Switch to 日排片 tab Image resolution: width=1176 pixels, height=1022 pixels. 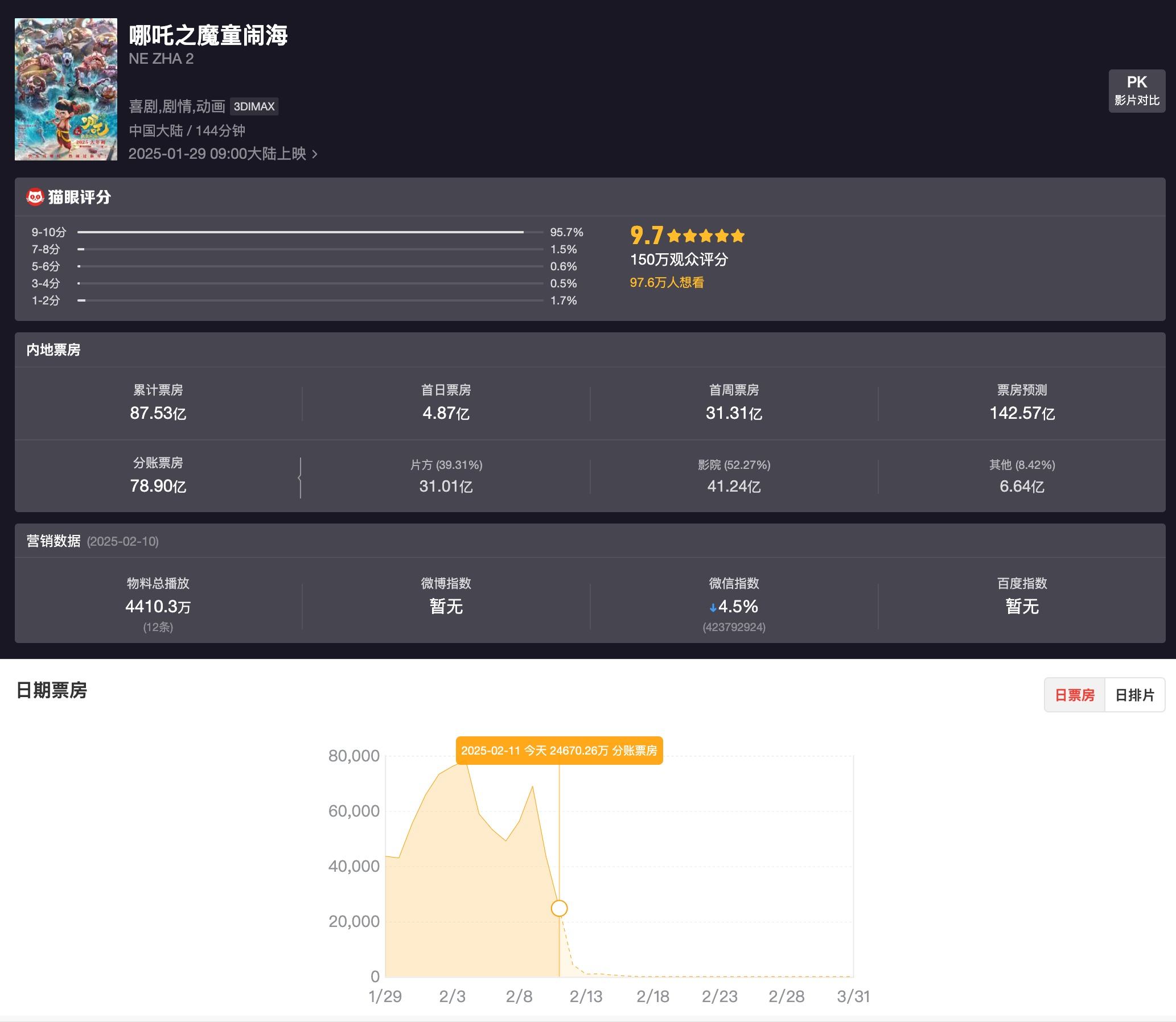tap(1134, 695)
